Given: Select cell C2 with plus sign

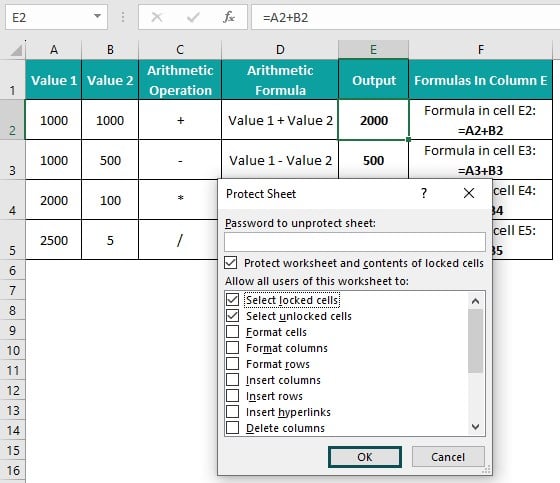Looking at the screenshot, I should coord(180,120).
